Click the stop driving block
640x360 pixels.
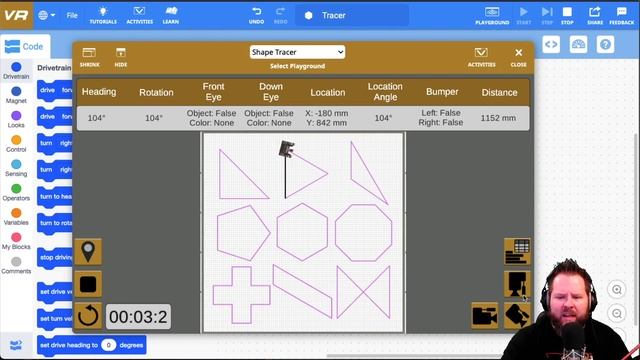tap(55, 258)
